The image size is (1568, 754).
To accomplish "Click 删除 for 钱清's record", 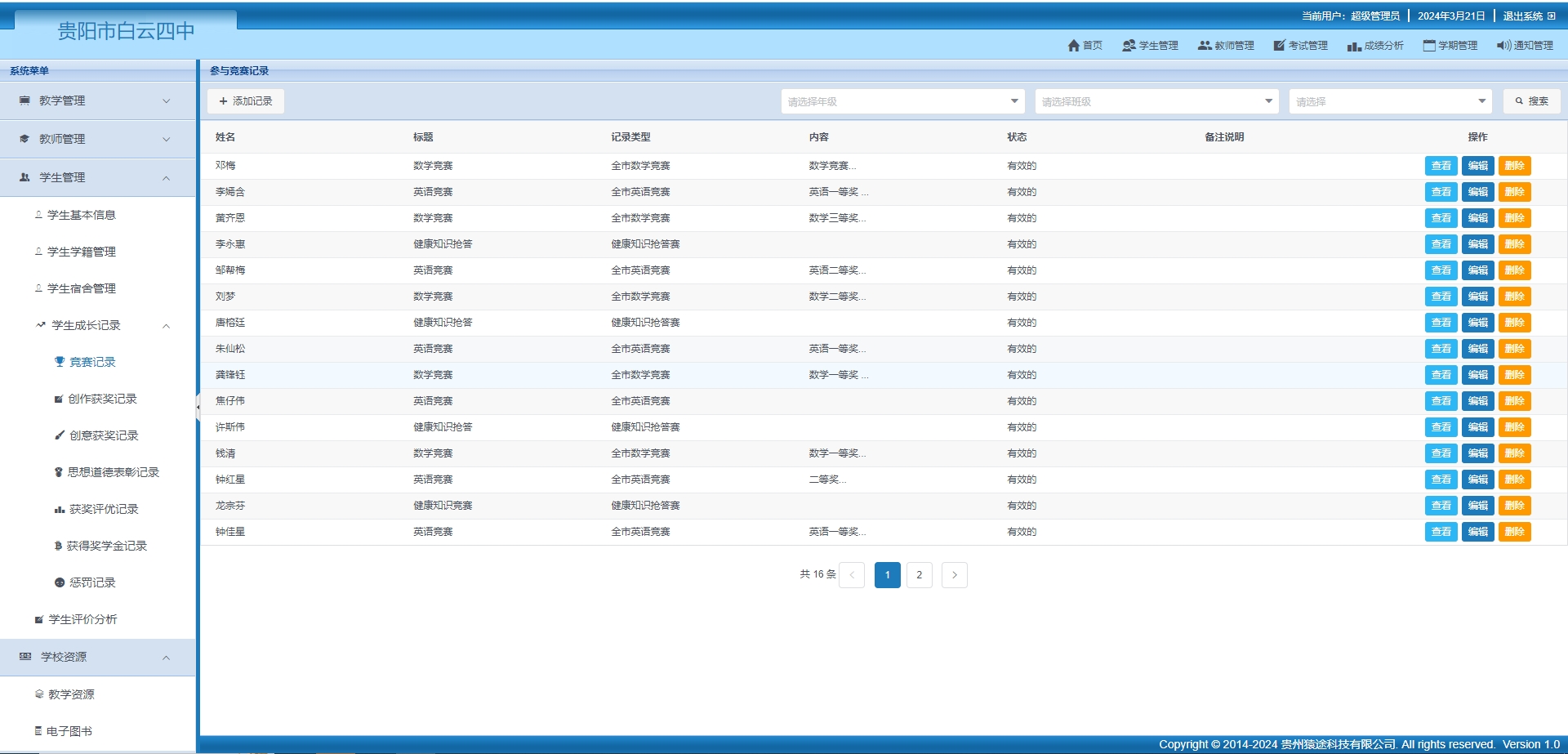I will pos(1515,453).
